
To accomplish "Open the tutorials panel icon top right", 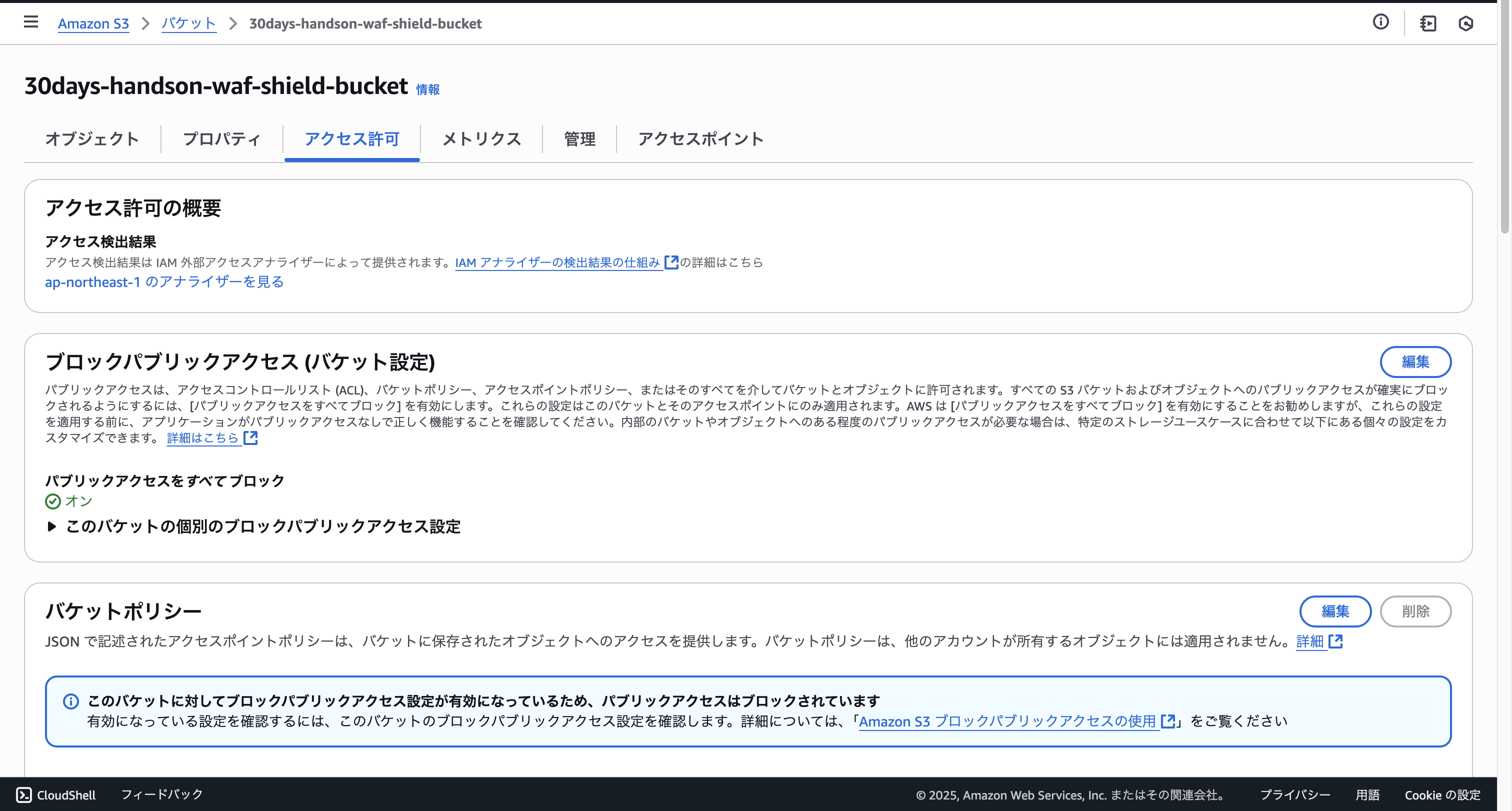I will [x=1428, y=23].
